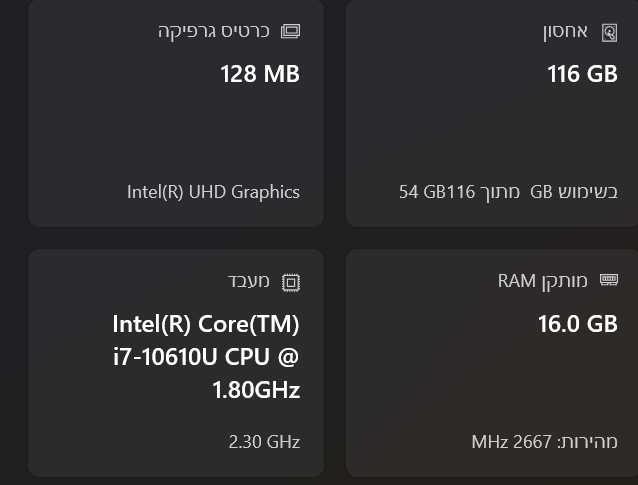Click the RAM memory module icon
638x485 pixels.
(x=609, y=281)
